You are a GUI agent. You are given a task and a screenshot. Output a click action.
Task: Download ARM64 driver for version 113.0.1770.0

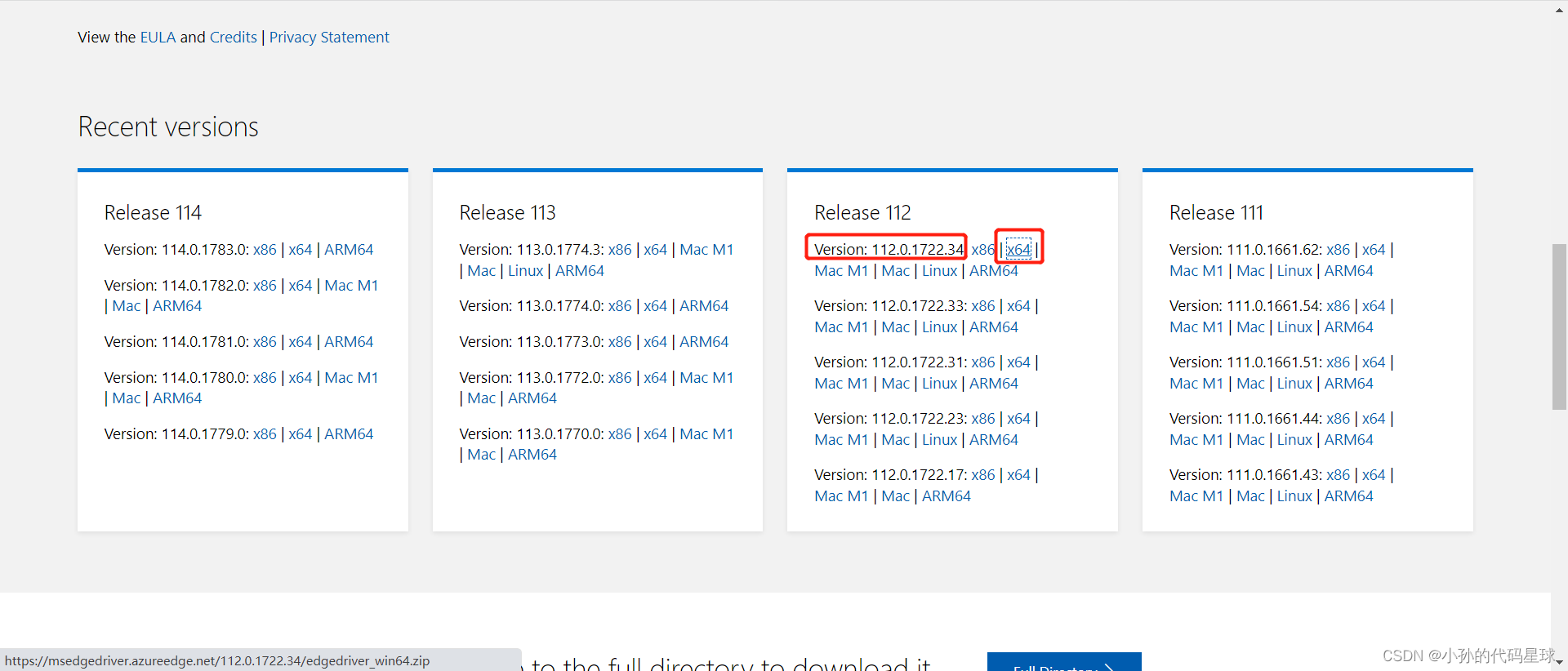[532, 455]
